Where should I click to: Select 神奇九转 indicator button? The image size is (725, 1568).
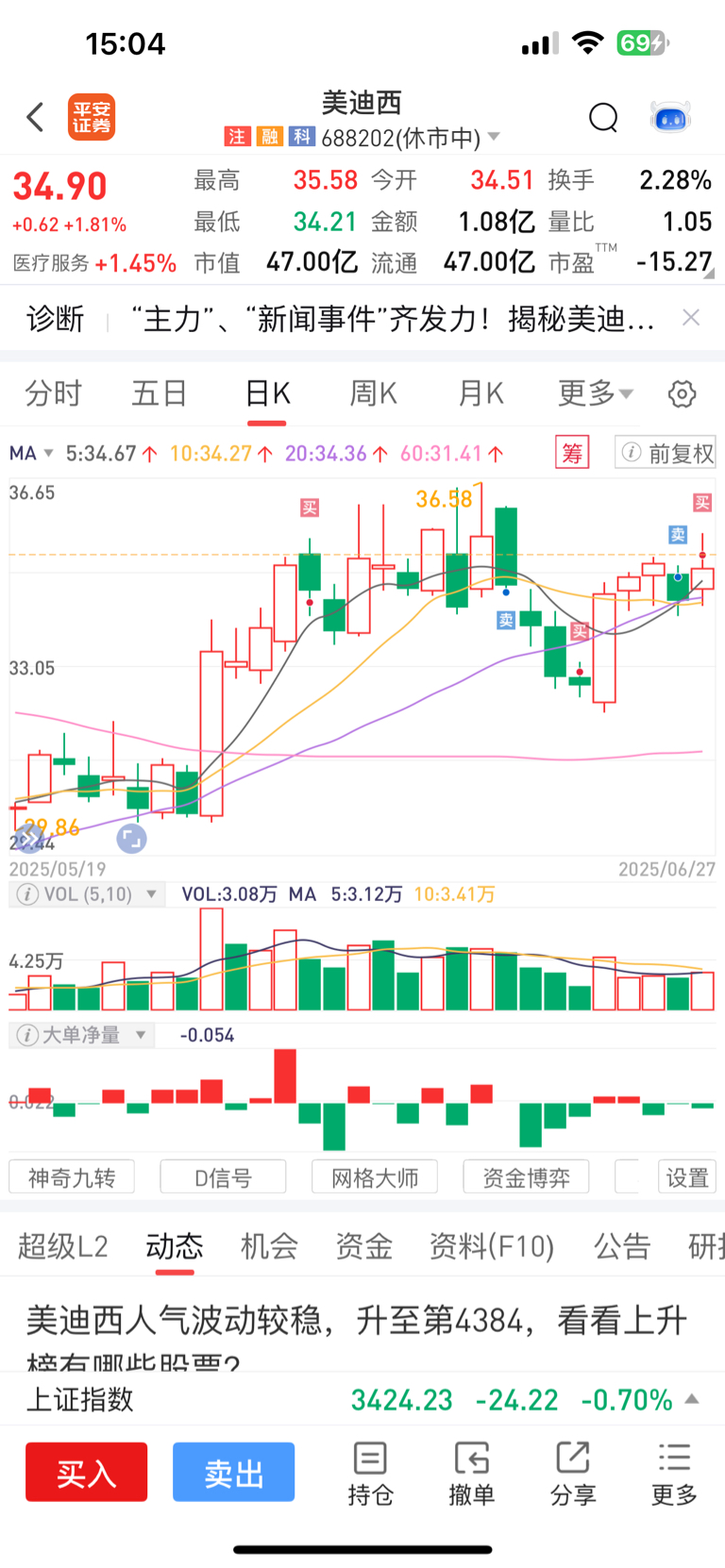[72, 1177]
